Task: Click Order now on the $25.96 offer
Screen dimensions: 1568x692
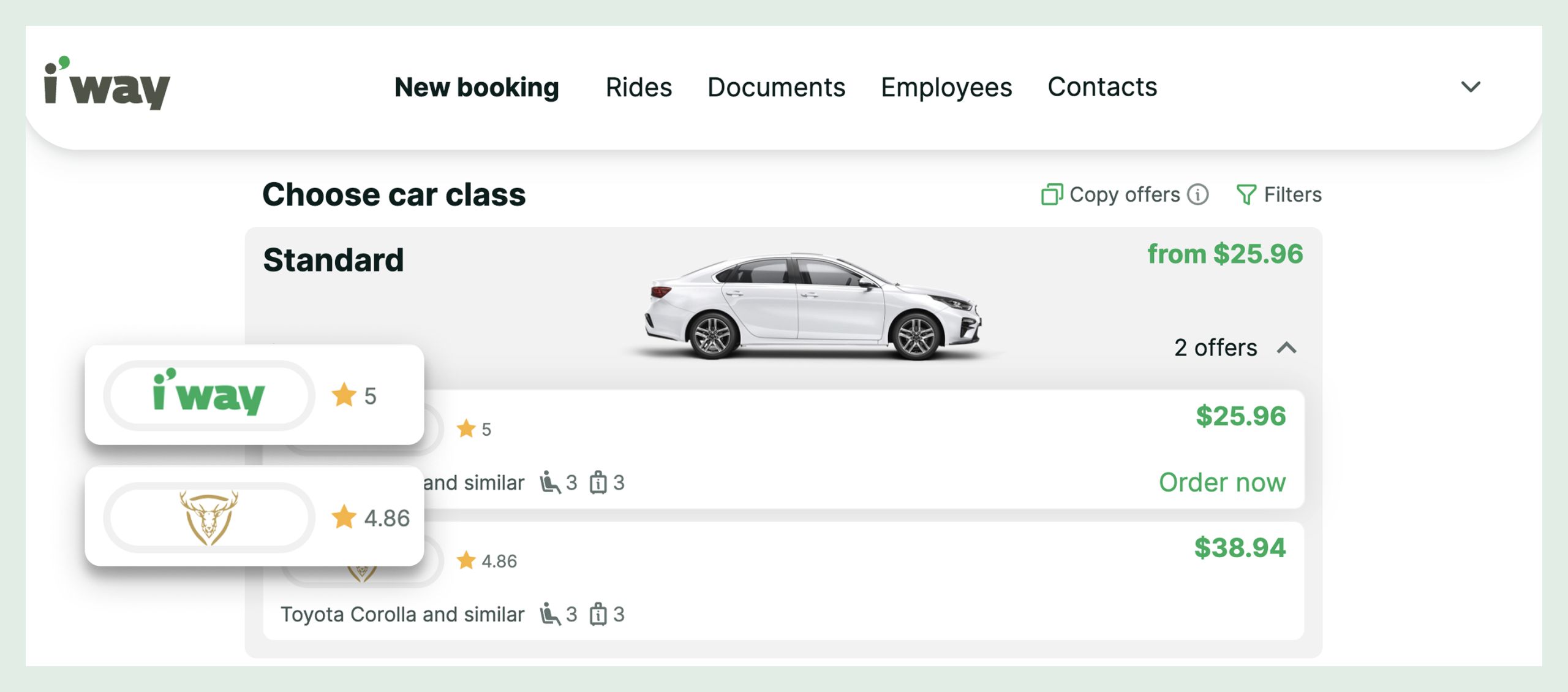Action: pos(1222,482)
